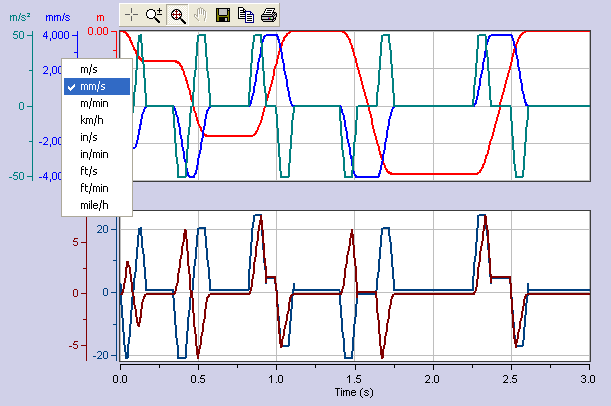Select ft/min from the unit list
Screen dimensions: 611x406
[x=93, y=188]
